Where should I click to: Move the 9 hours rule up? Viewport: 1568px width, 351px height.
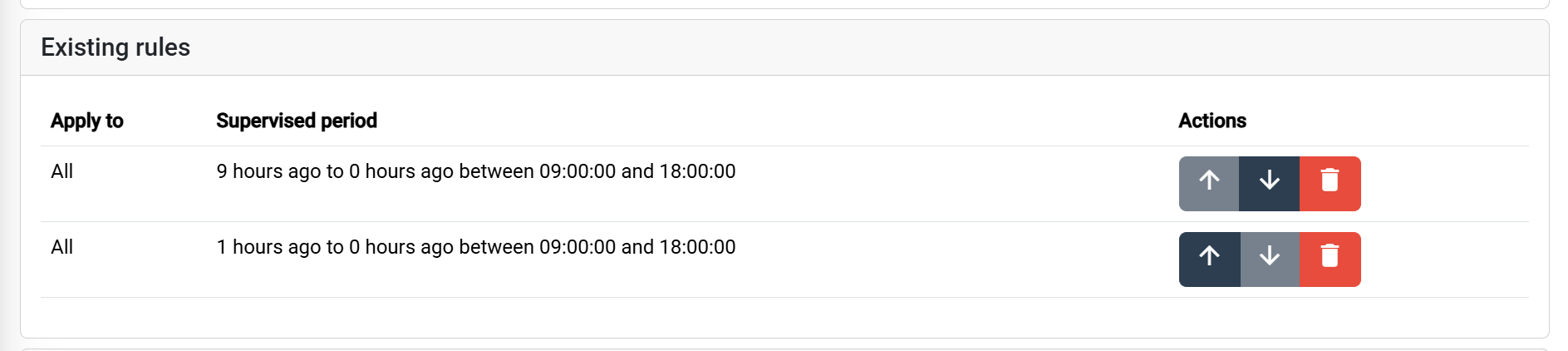[x=1209, y=183]
